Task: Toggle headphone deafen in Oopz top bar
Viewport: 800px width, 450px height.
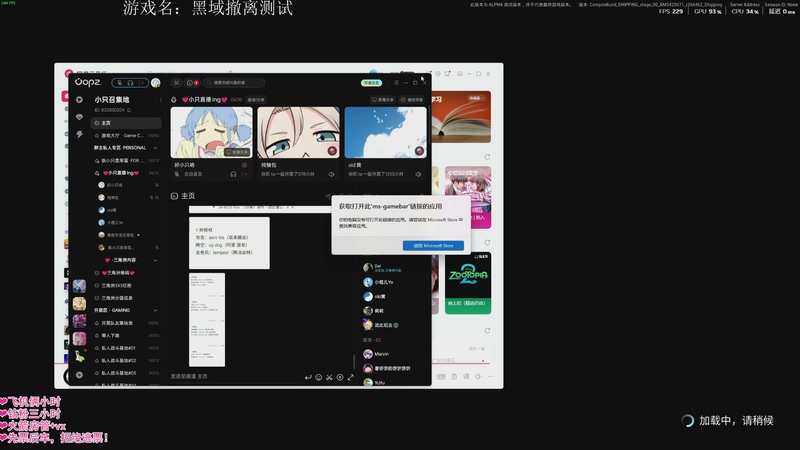Action: tap(130, 83)
